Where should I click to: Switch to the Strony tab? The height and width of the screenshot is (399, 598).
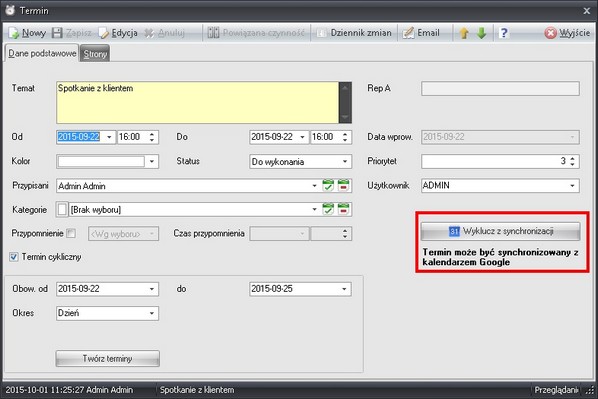(x=95, y=54)
